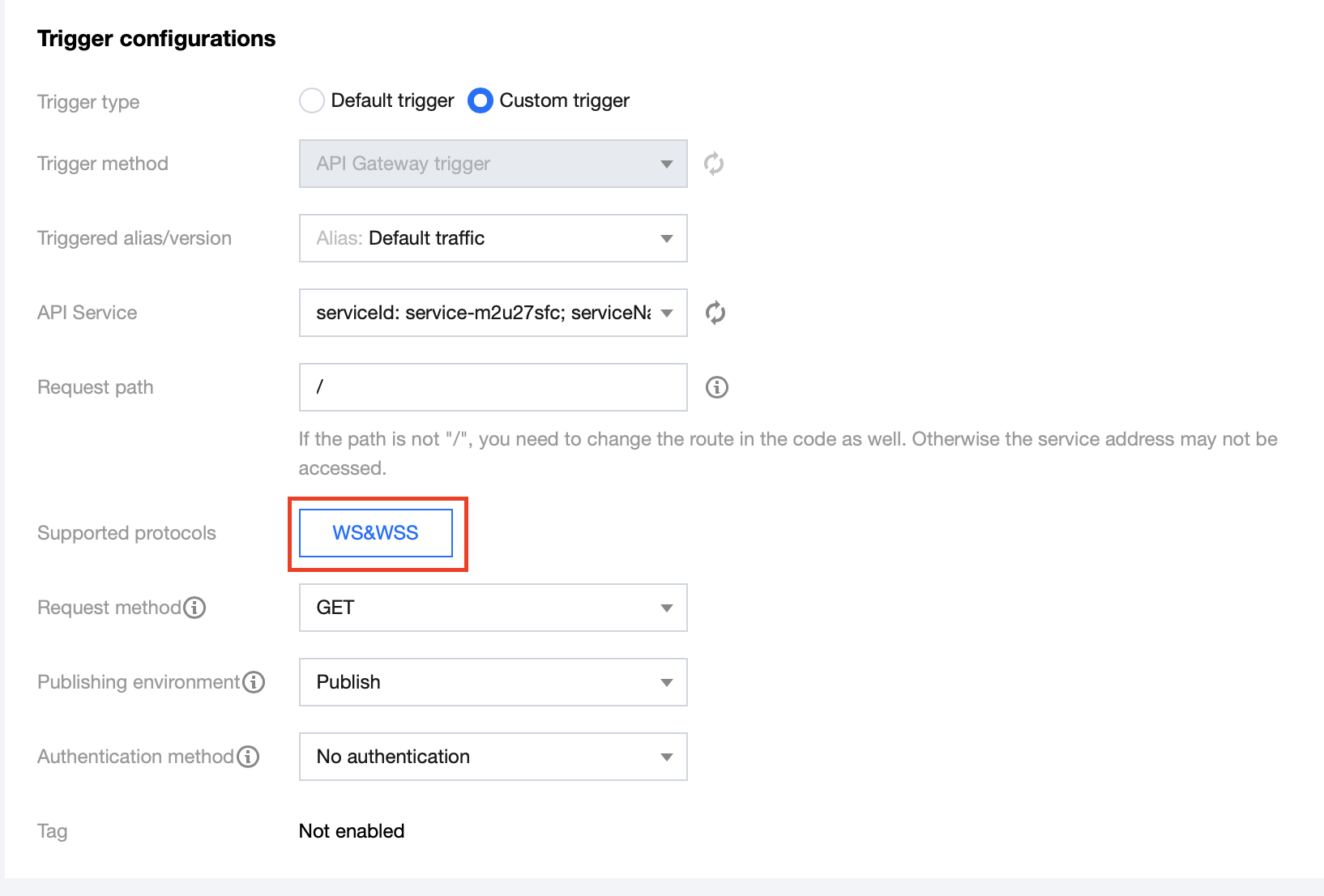Click info icon next to Request path
1324x896 pixels.
pyautogui.click(x=716, y=387)
